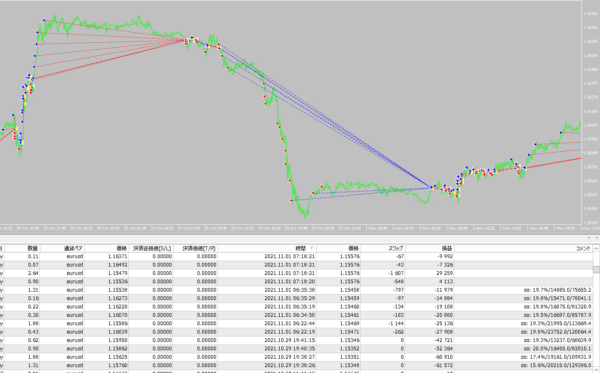This screenshot has width=600, height=373.
Task: Click chart scroll-left arrow below the chart
Action: coord(589,238)
